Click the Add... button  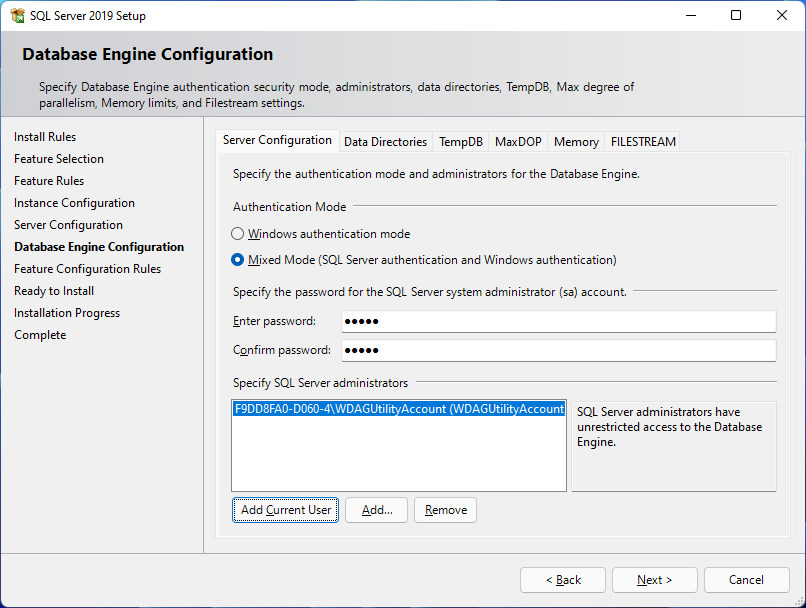click(x=376, y=510)
